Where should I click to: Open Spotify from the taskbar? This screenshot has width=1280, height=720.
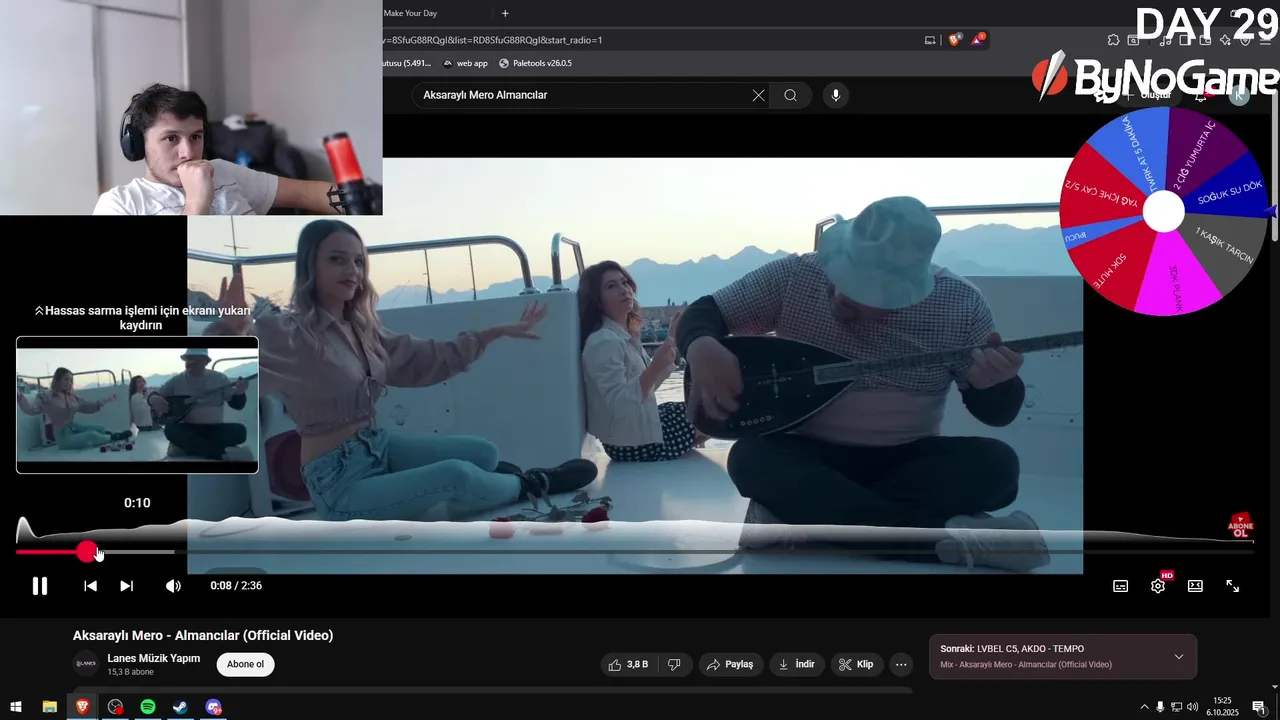point(148,707)
